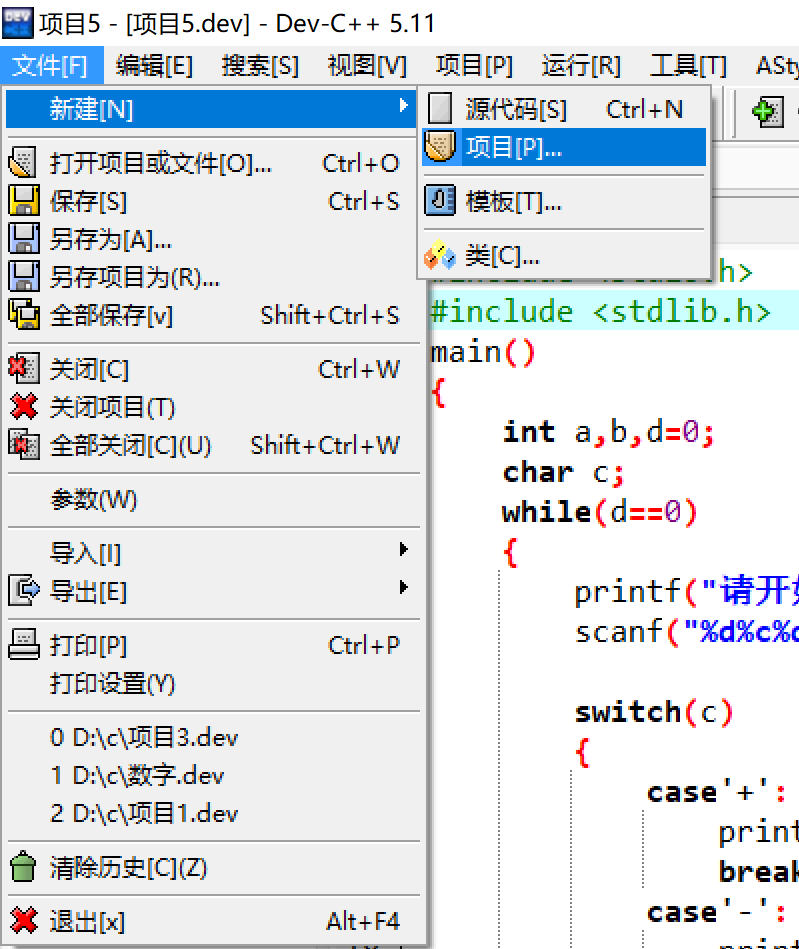Click the Close file icon
This screenshot has width=799, height=949.
coord(24,369)
